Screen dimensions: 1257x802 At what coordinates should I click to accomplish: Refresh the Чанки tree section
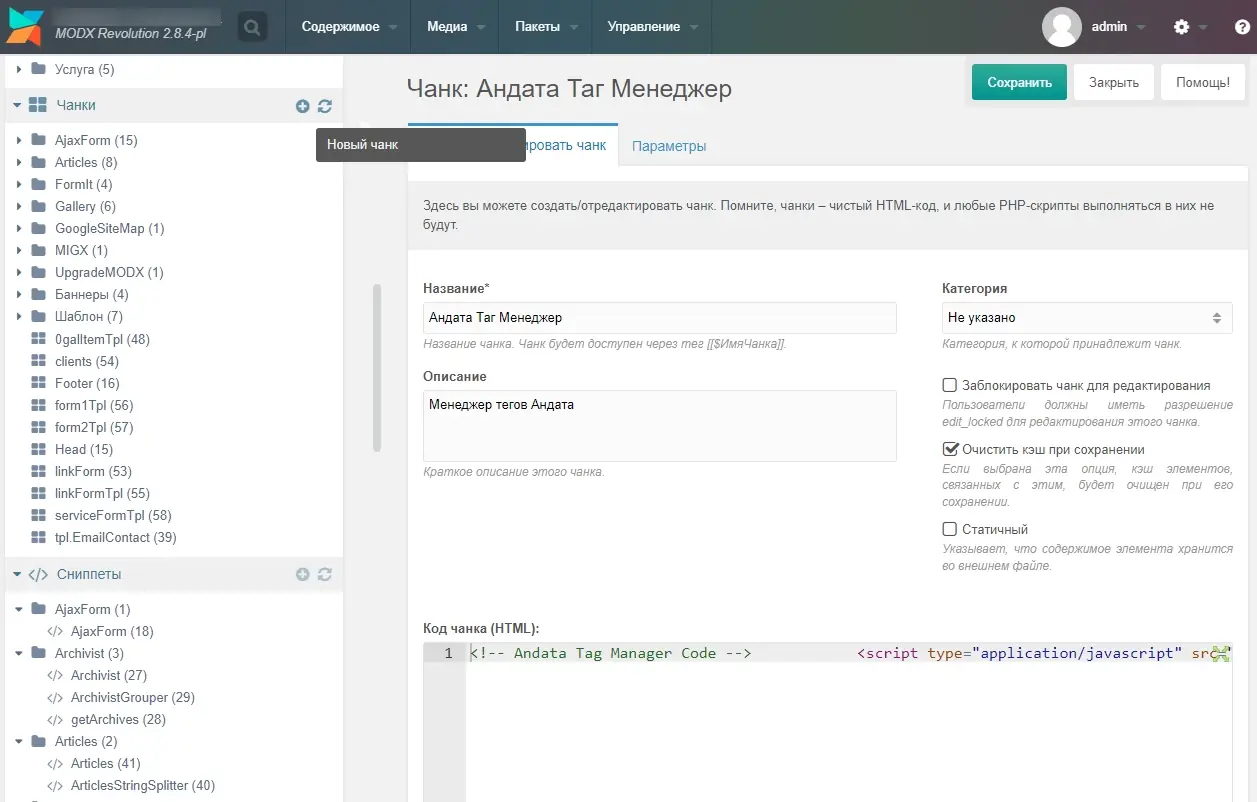click(324, 106)
